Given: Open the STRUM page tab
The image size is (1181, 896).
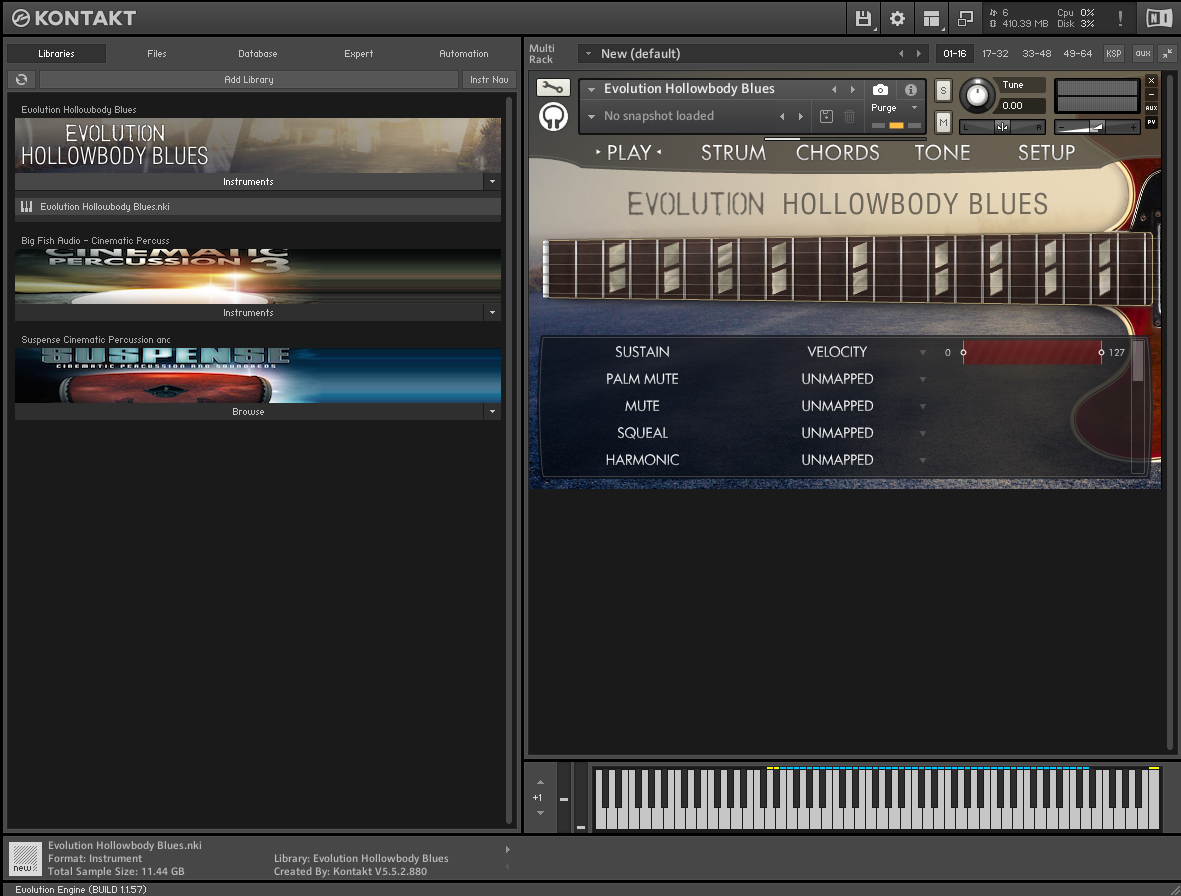Looking at the screenshot, I should (x=733, y=153).
